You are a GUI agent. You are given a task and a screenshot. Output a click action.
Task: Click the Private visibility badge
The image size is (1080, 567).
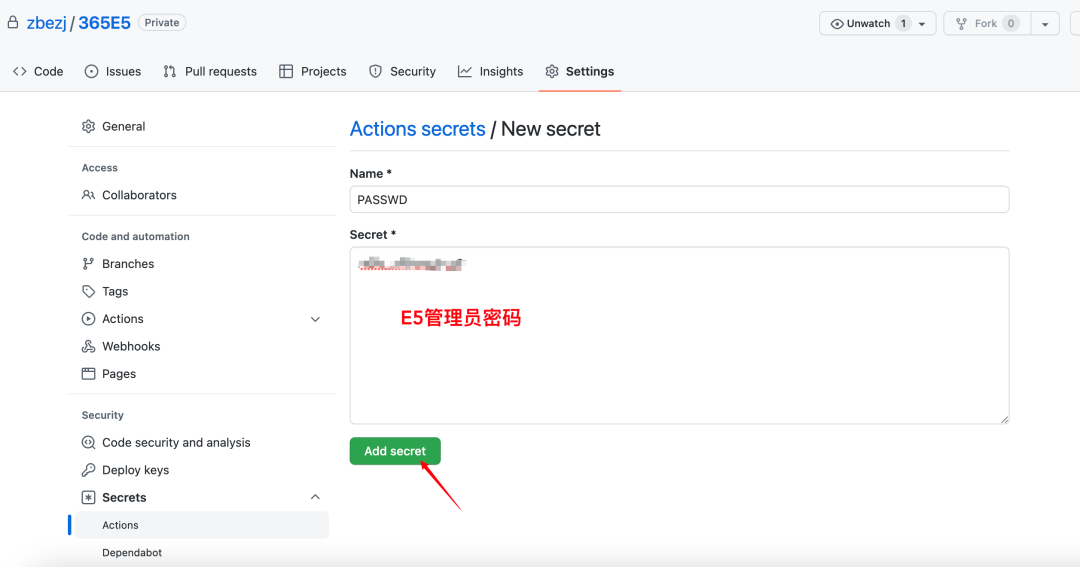point(162,23)
